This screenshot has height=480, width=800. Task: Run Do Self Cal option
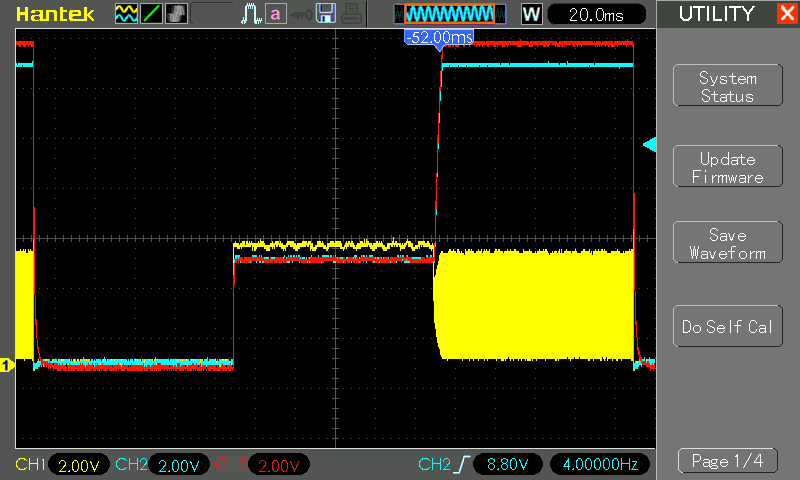[727, 327]
